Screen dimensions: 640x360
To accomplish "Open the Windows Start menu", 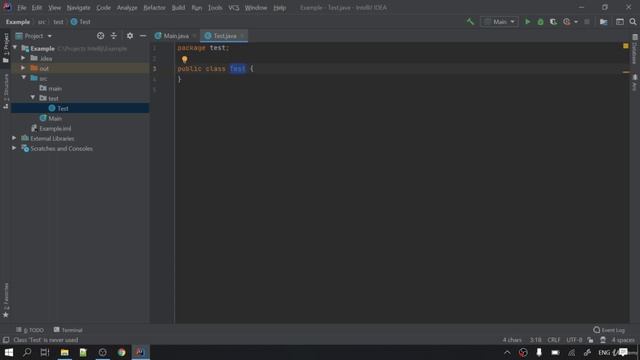I will pyautogui.click(x=9, y=352).
